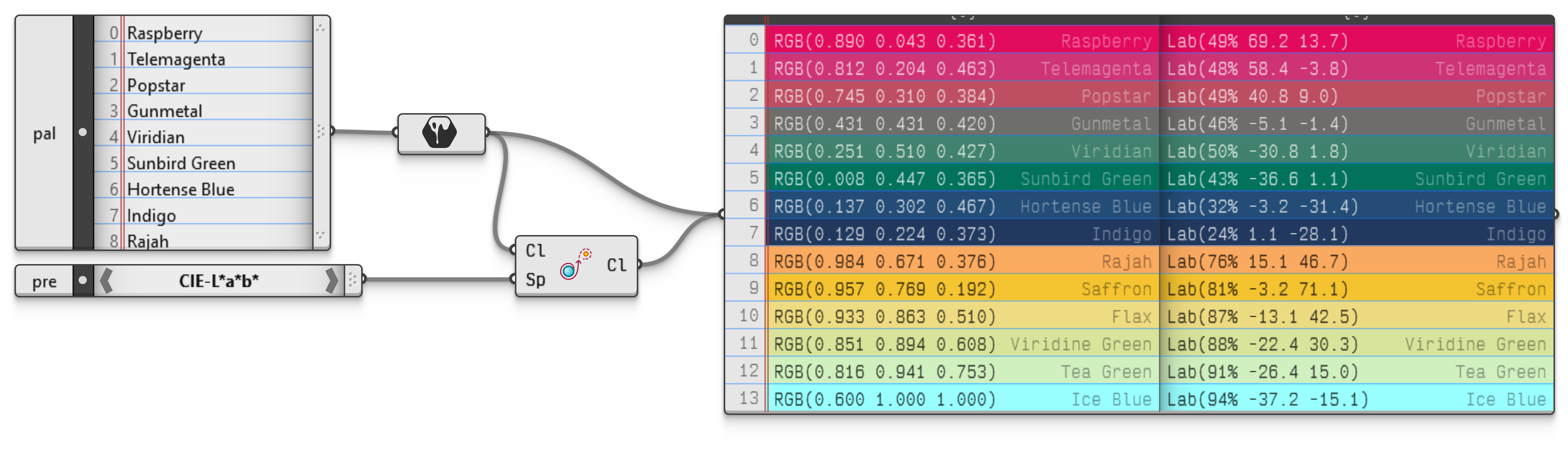The image size is (1568, 457).
Task: Open the CIE-L*a*b* value dropdown
Action: pyautogui.click(x=218, y=281)
